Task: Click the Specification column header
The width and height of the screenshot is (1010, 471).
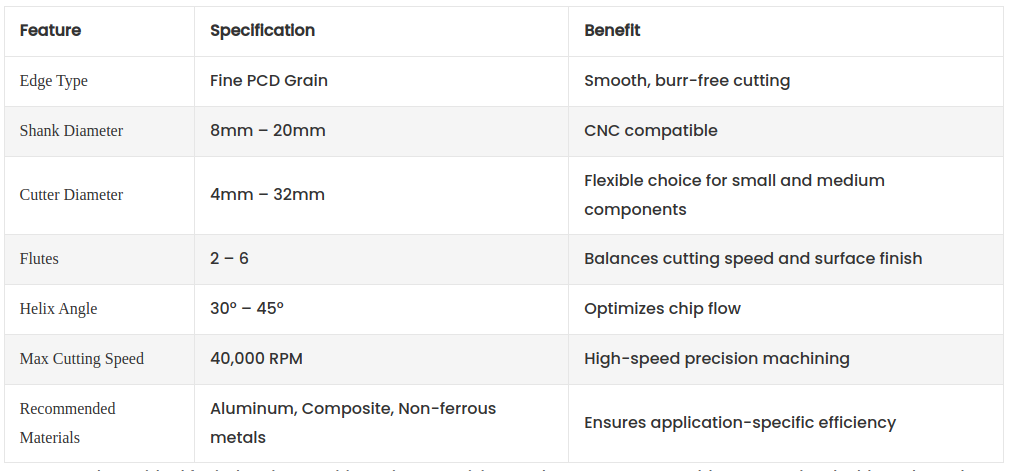Action: click(262, 31)
